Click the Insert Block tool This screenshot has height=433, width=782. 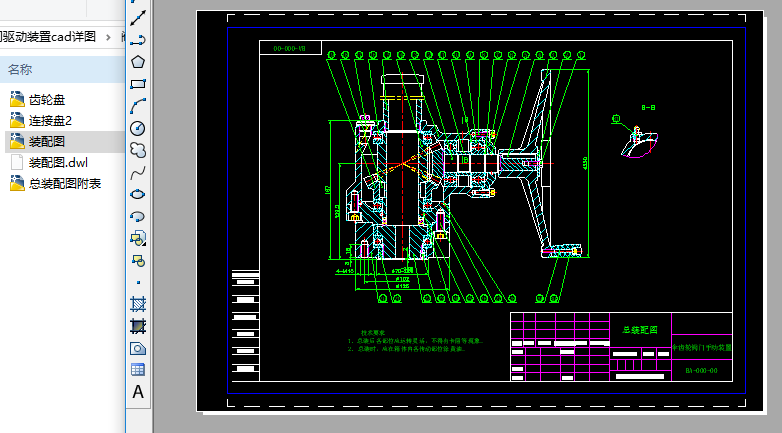(x=138, y=238)
